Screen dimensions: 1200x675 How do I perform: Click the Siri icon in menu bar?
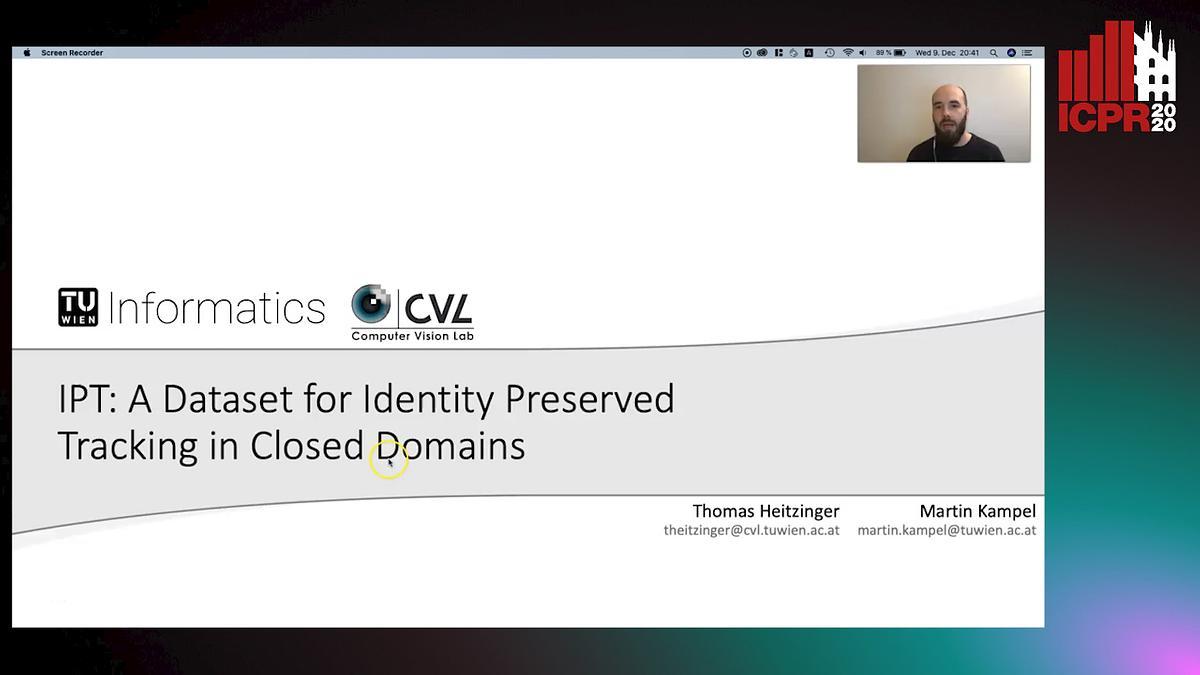1011,53
